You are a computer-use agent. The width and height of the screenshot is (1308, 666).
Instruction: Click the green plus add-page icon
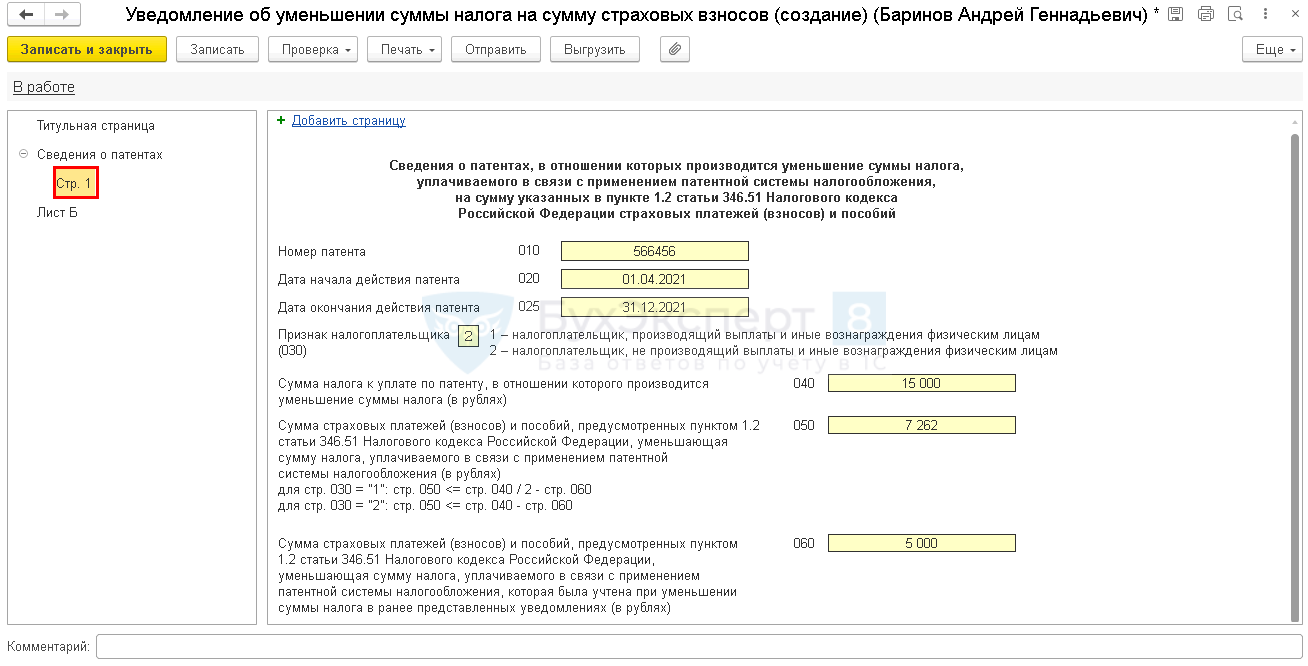pyautogui.click(x=281, y=120)
